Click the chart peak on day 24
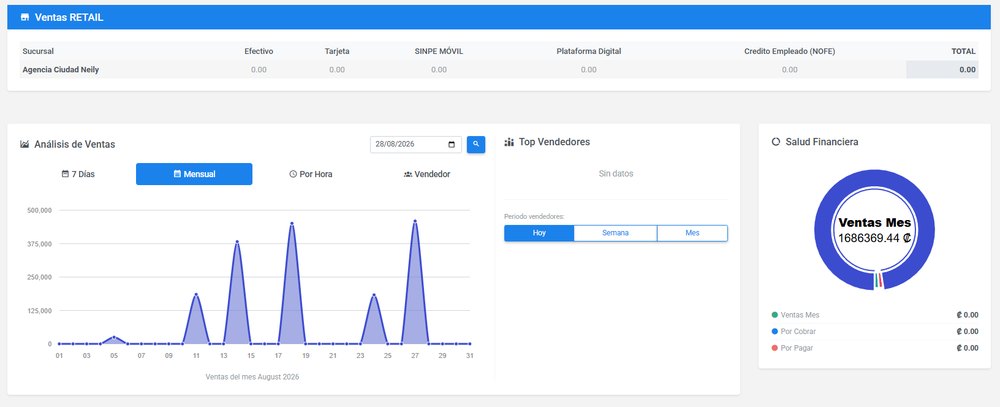This screenshot has width=1000, height=407. point(374,295)
